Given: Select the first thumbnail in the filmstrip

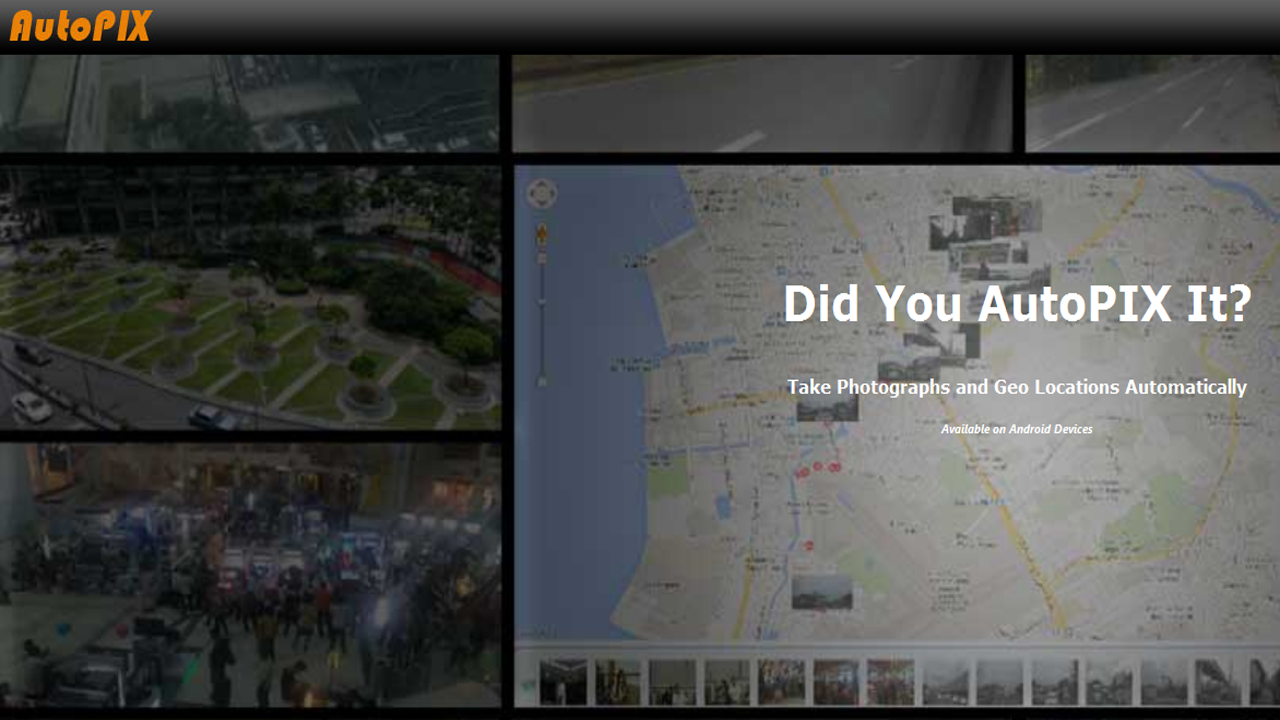Looking at the screenshot, I should pos(562,682).
